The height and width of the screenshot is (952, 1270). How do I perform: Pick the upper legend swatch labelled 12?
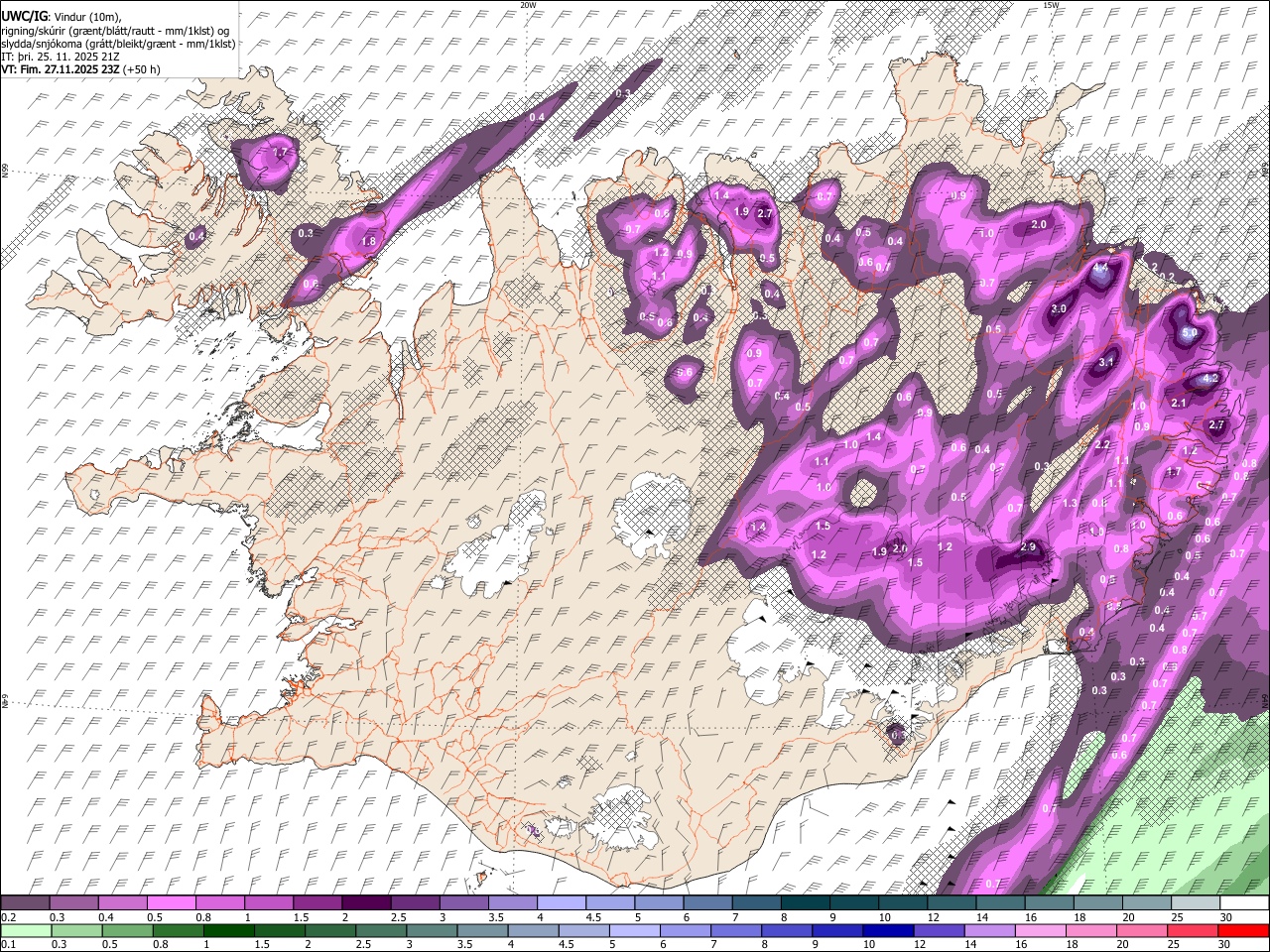click(952, 903)
